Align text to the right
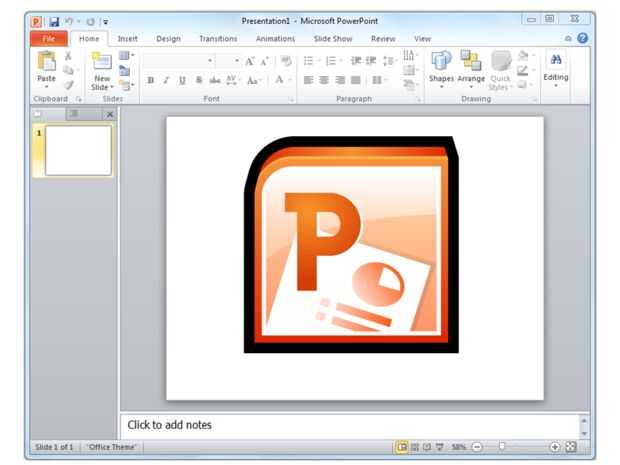This screenshot has height=465, width=620. click(340, 80)
